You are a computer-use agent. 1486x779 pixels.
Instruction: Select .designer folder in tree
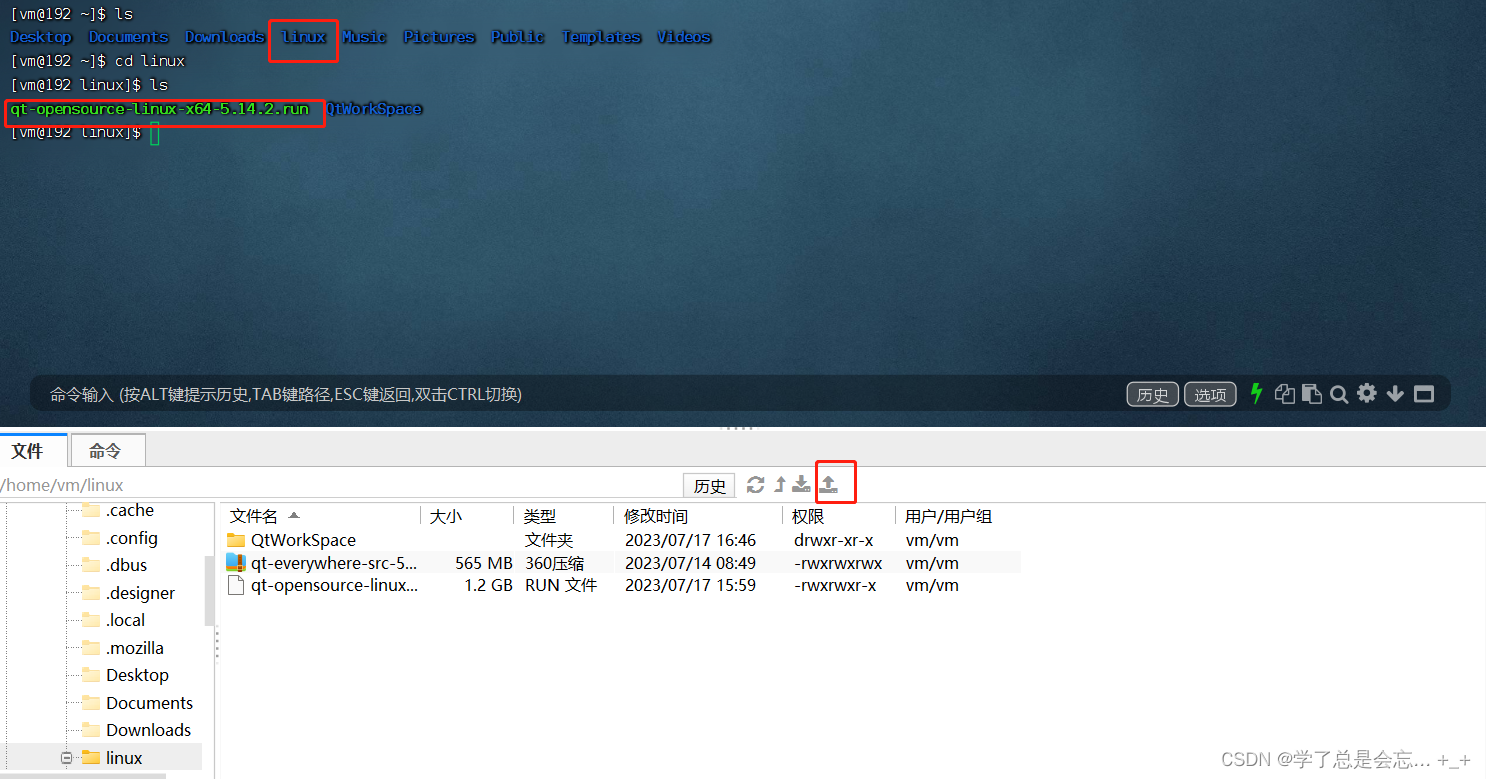click(140, 593)
